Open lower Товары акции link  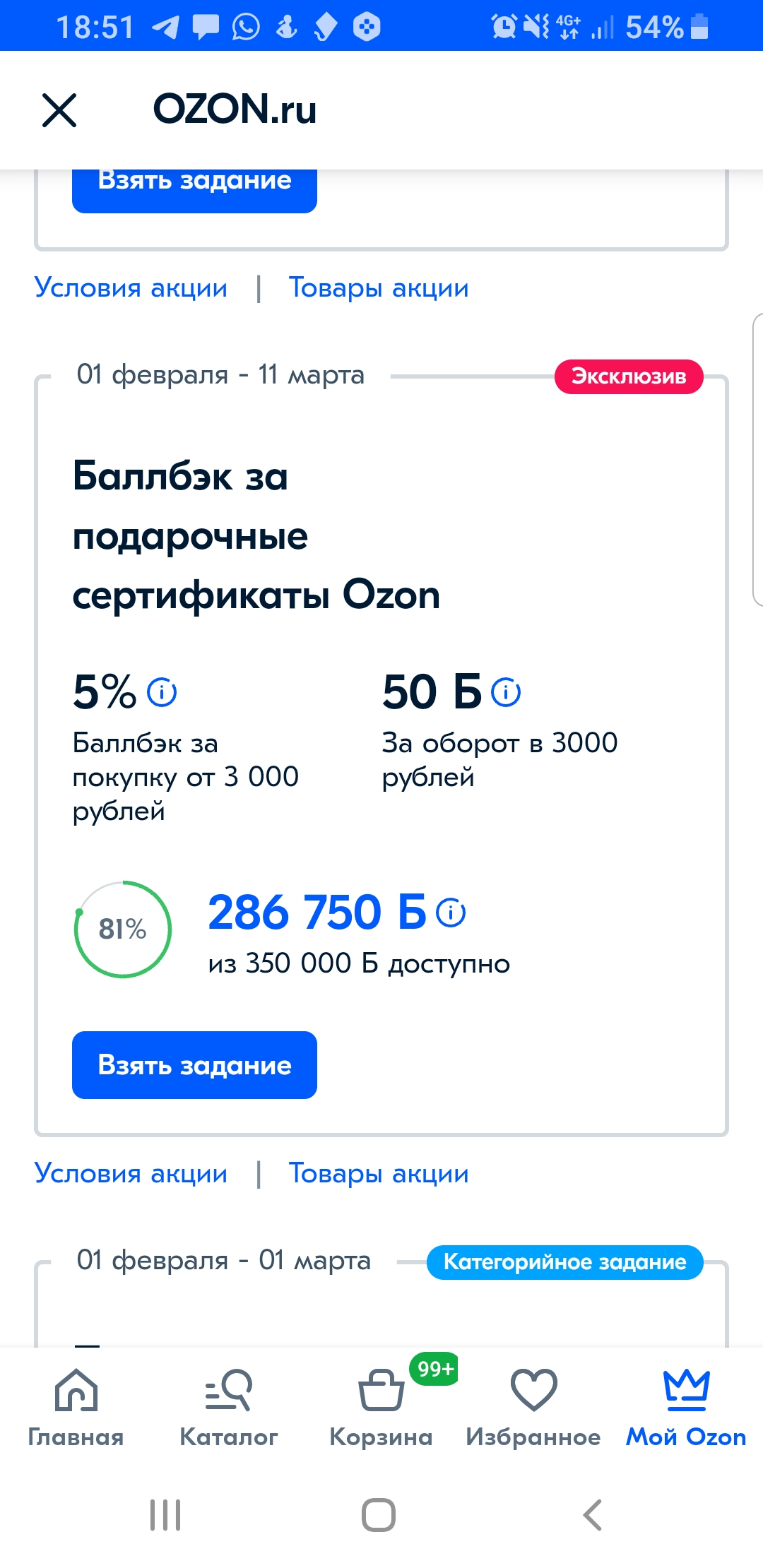point(379,1174)
